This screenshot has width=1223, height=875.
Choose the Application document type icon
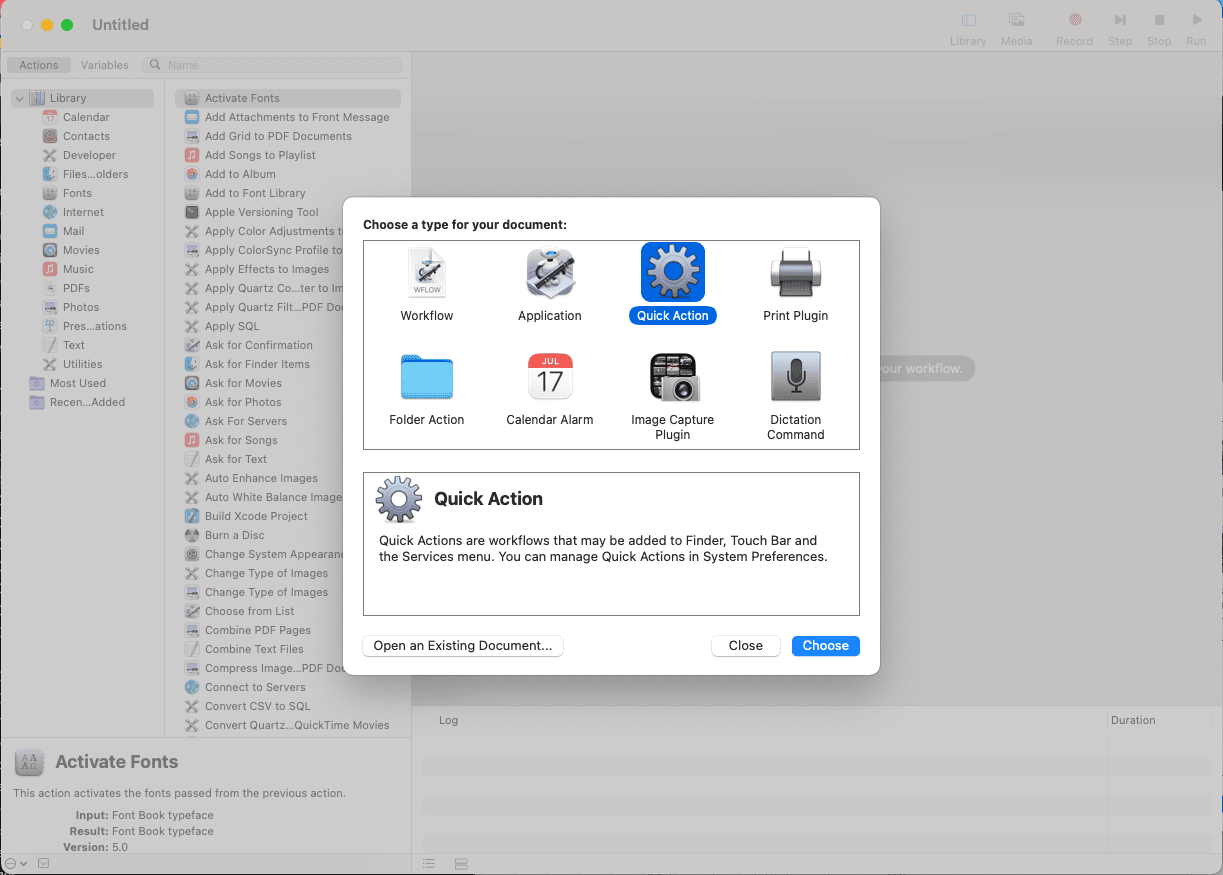point(550,273)
